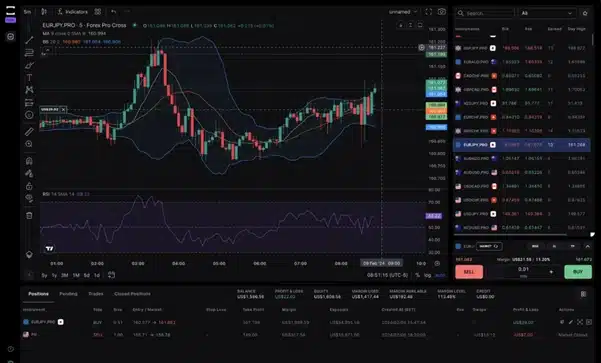Select the forecasting position tool
This screenshot has width=601, height=363.
(x=29, y=102)
